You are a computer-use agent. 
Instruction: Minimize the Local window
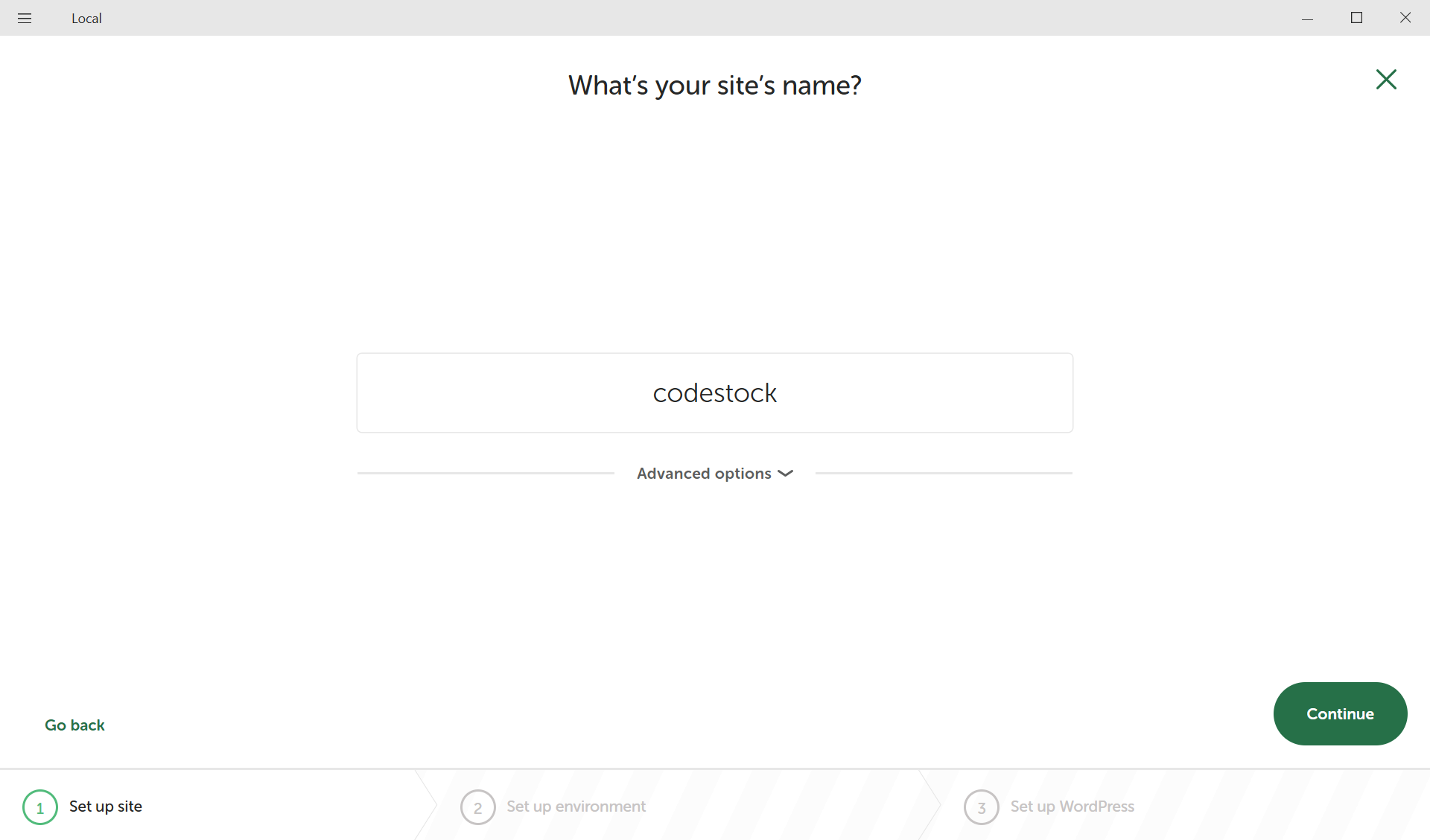click(1308, 18)
